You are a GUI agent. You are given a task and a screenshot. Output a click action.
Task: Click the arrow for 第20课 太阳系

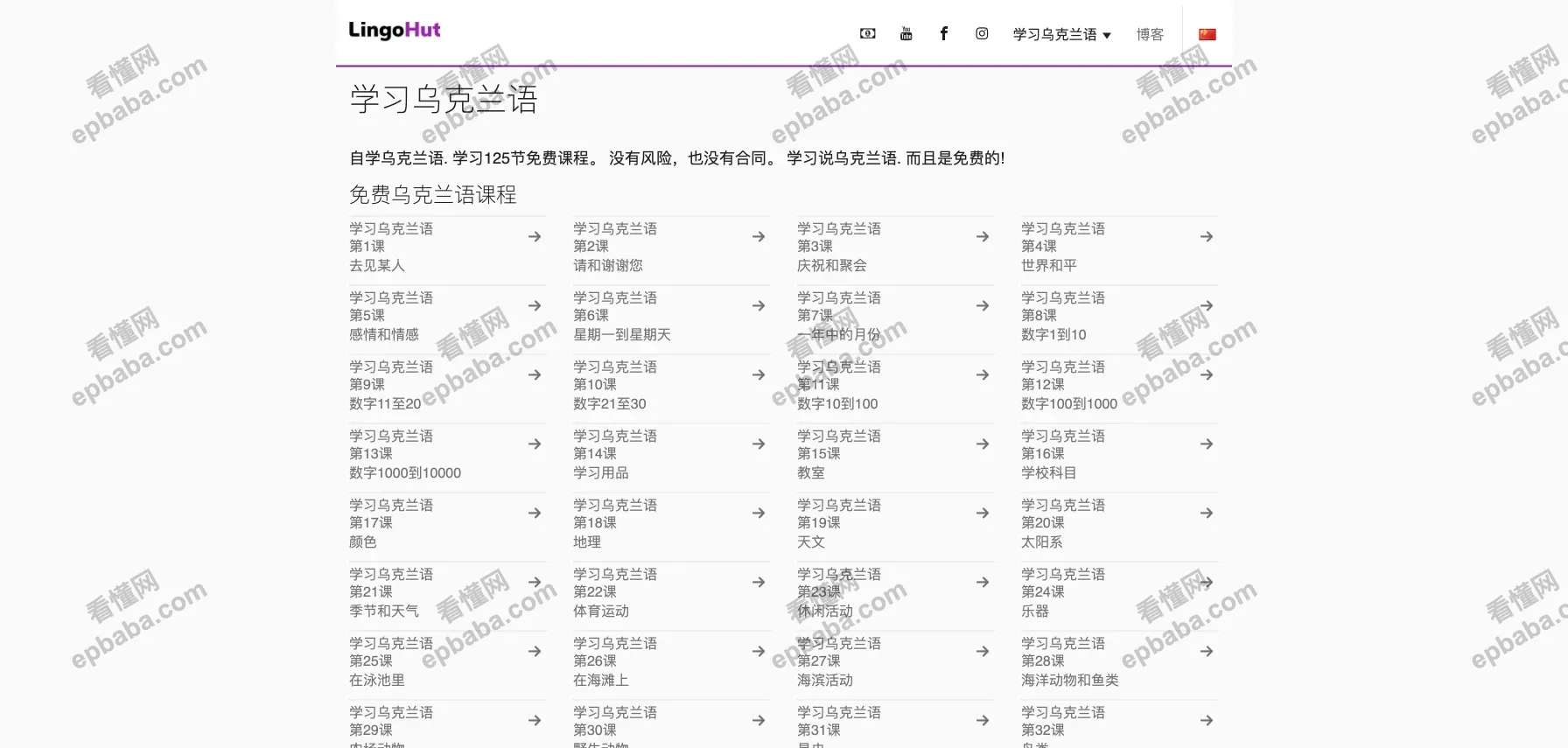pyautogui.click(x=1207, y=513)
